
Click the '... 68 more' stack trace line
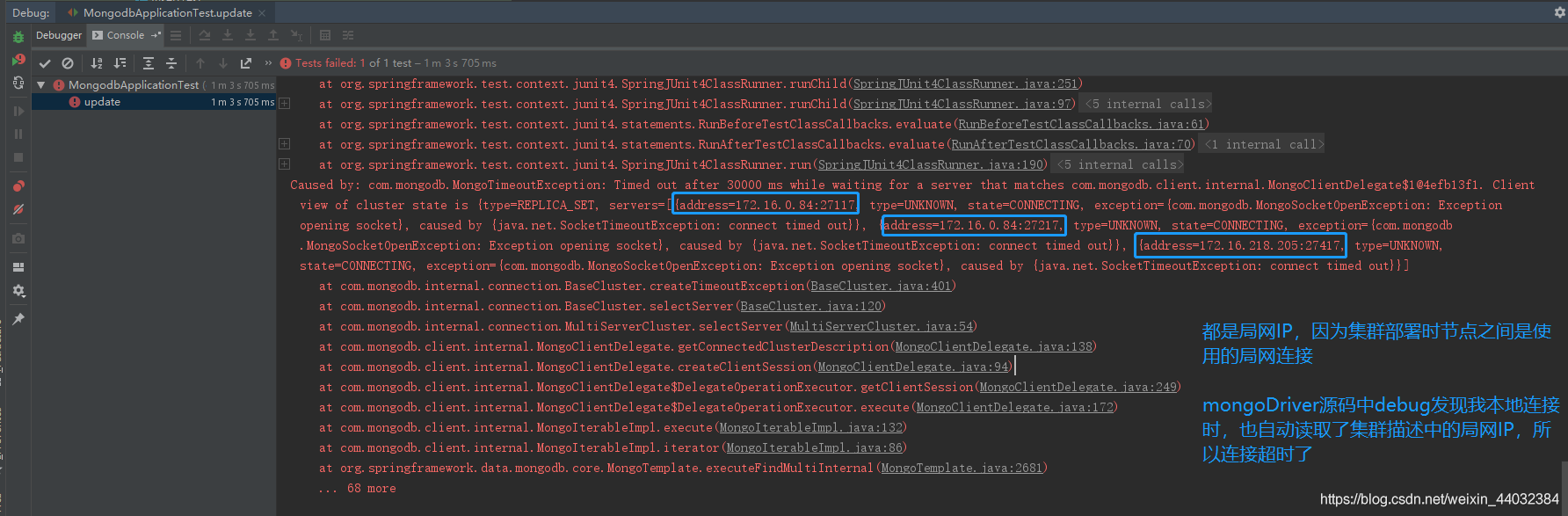[357, 489]
